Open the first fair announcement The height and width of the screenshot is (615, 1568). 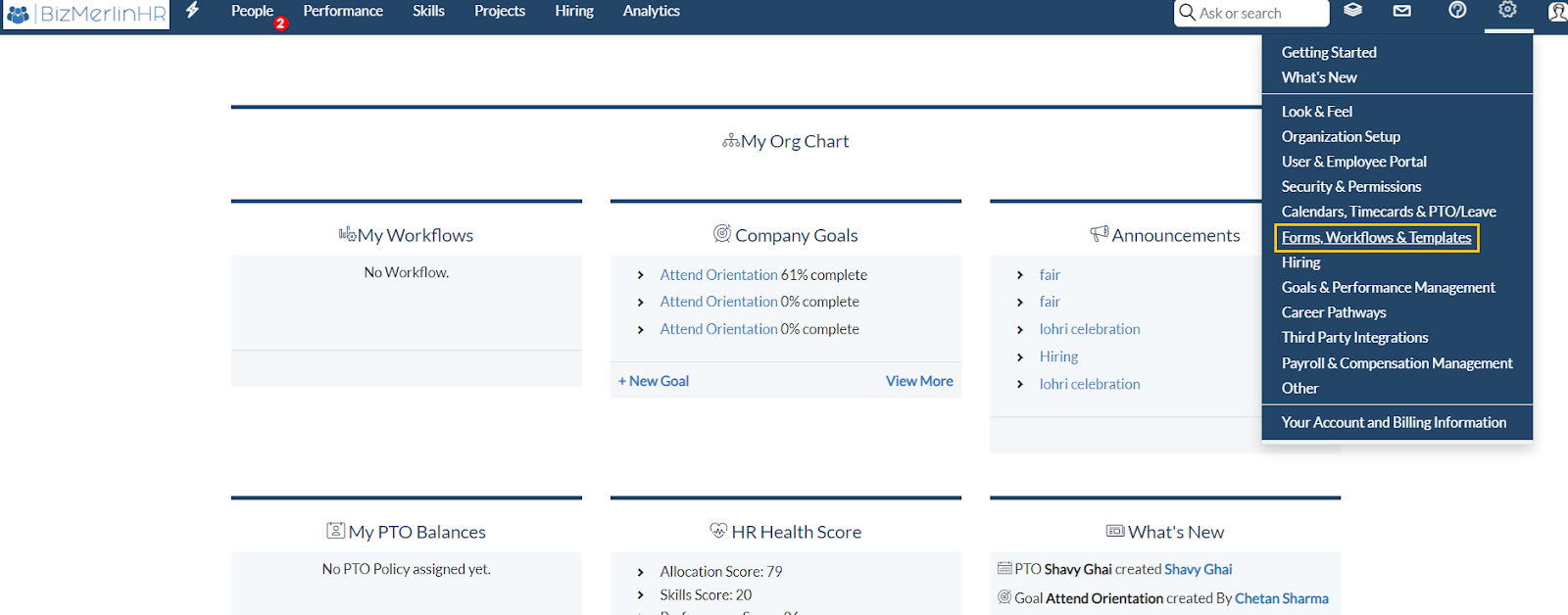[1050, 275]
